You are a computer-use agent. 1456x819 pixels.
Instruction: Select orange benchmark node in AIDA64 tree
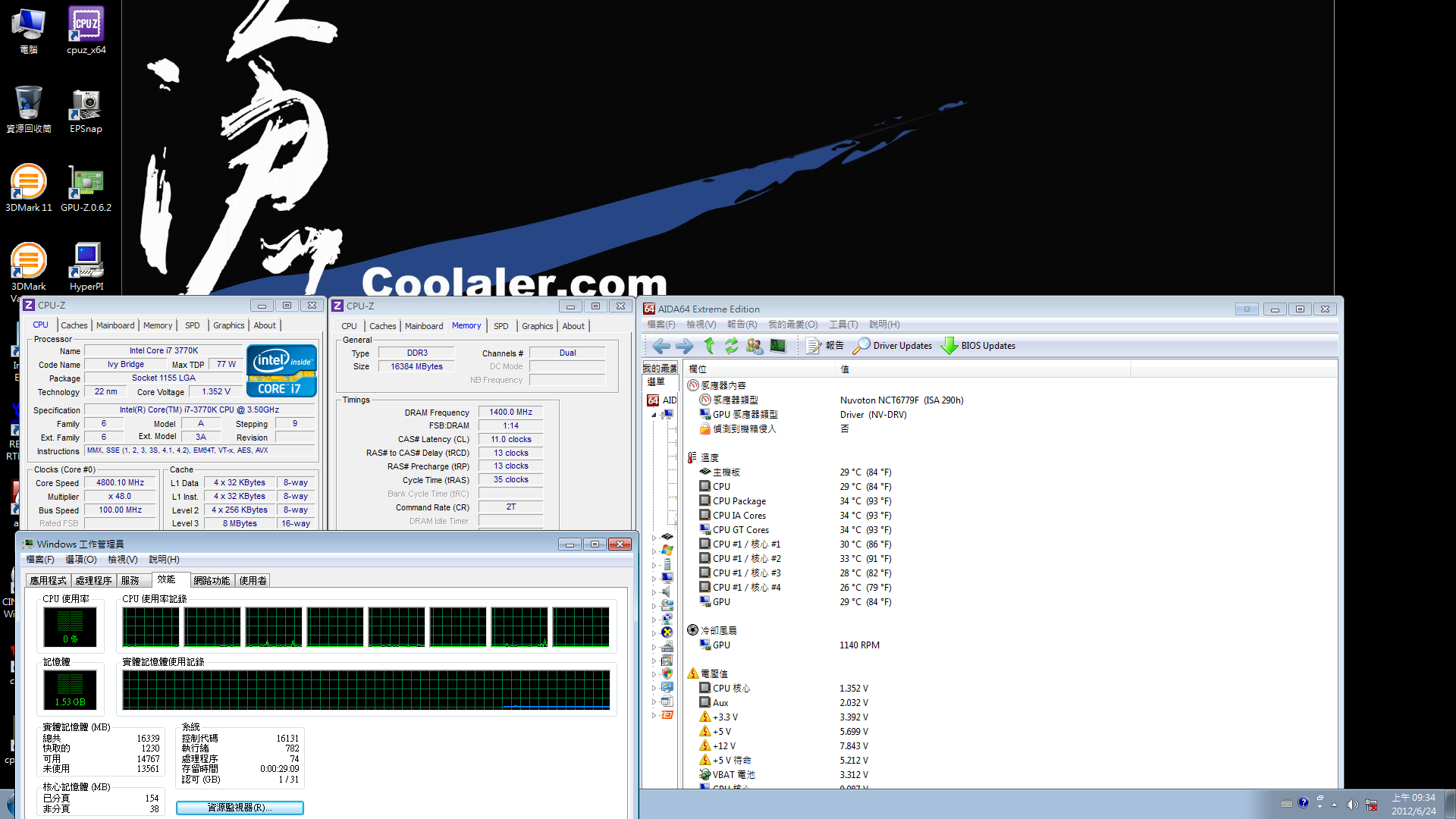[667, 715]
